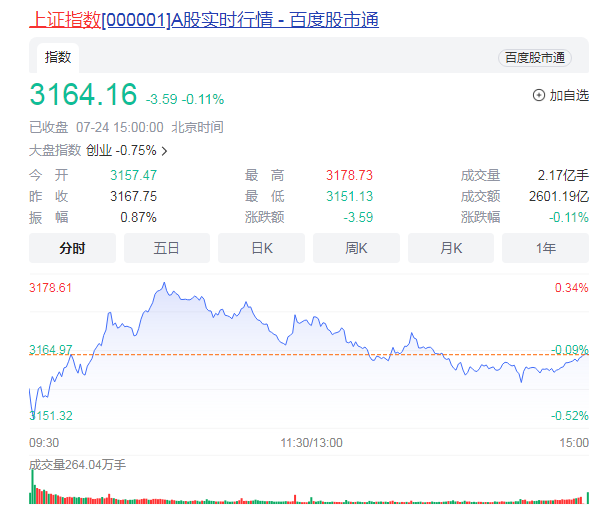The height and width of the screenshot is (515, 602).
Task: Click the 15:00 time axis label
Action: tap(573, 442)
